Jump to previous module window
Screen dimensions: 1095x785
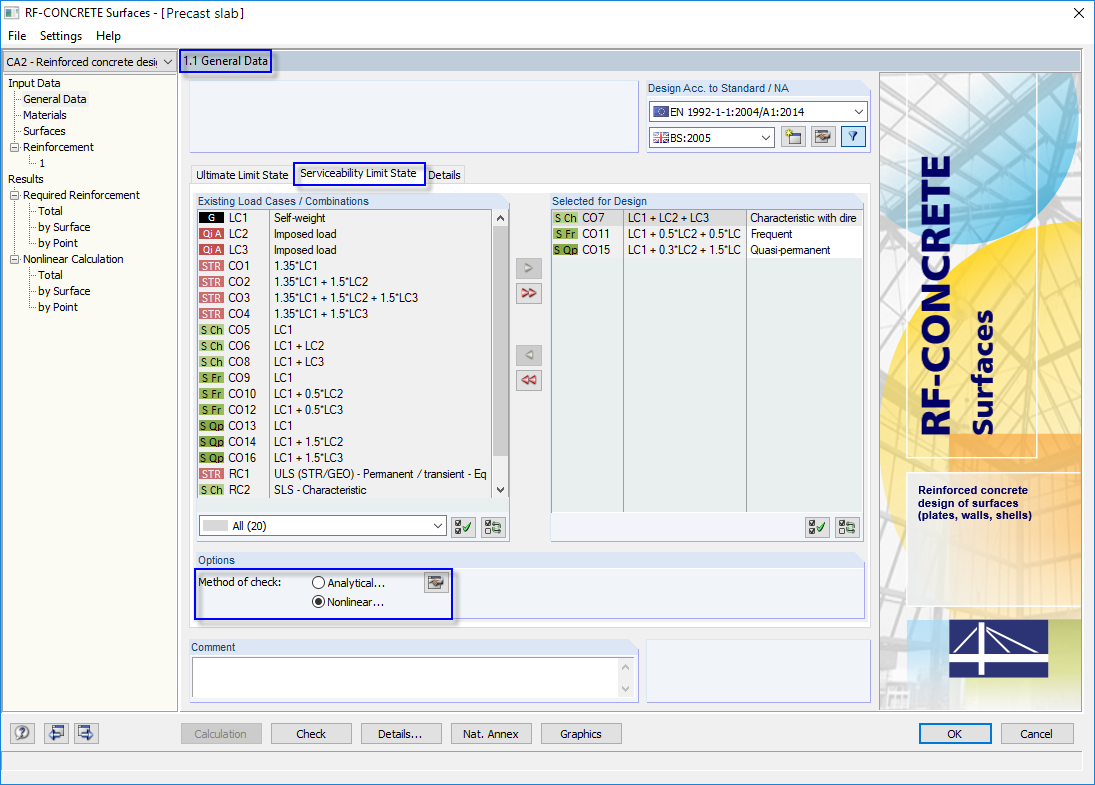(56, 733)
